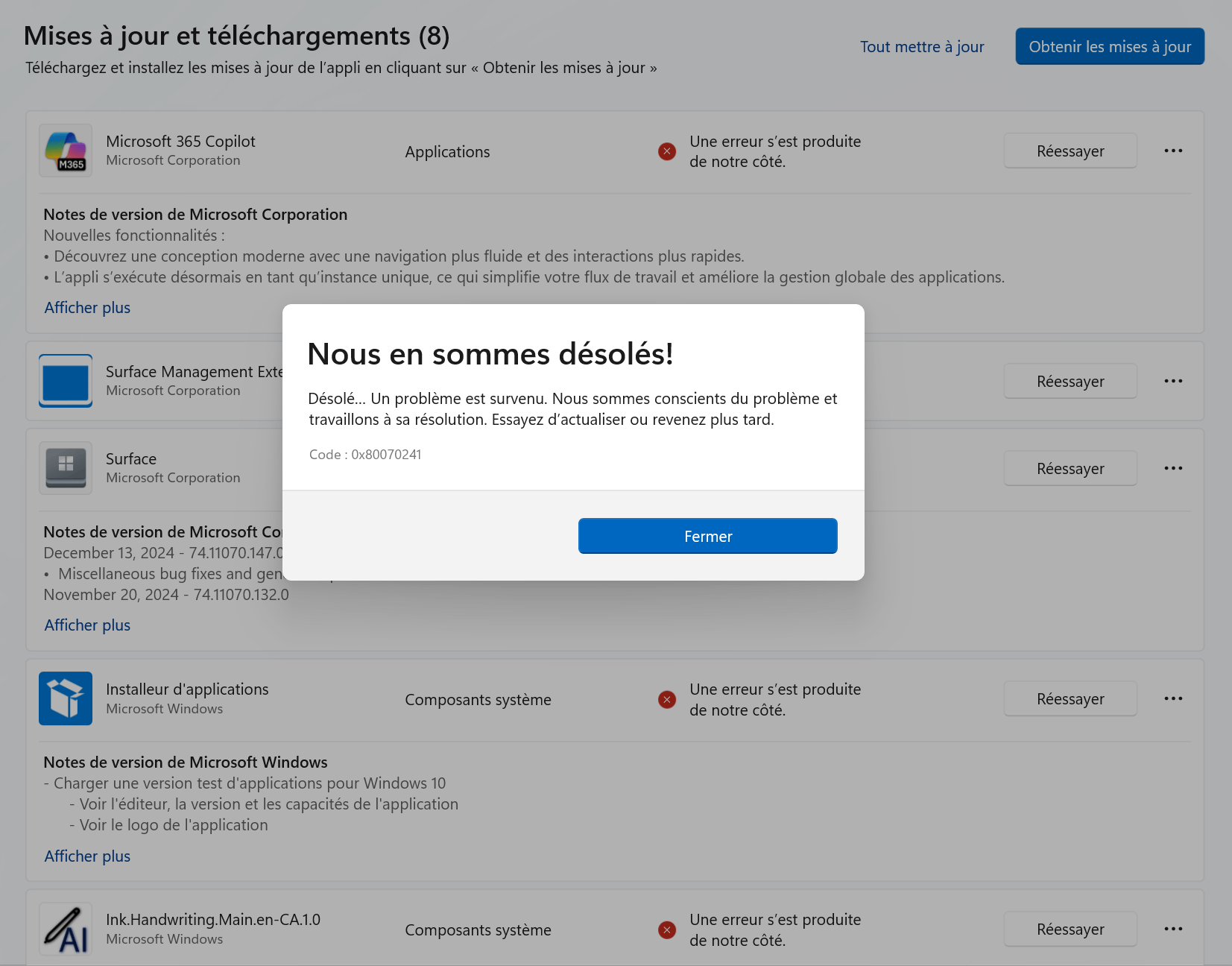Click the error code 0x80070241 text

pos(365,455)
